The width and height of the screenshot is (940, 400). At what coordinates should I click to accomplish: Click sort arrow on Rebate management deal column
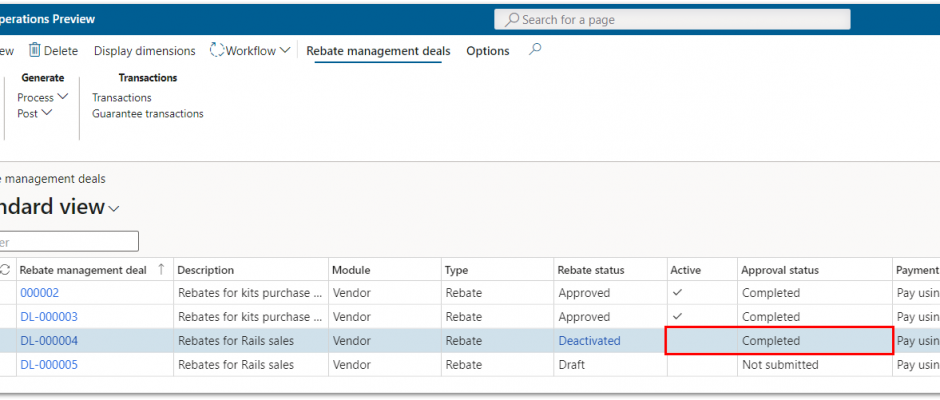pyautogui.click(x=161, y=270)
